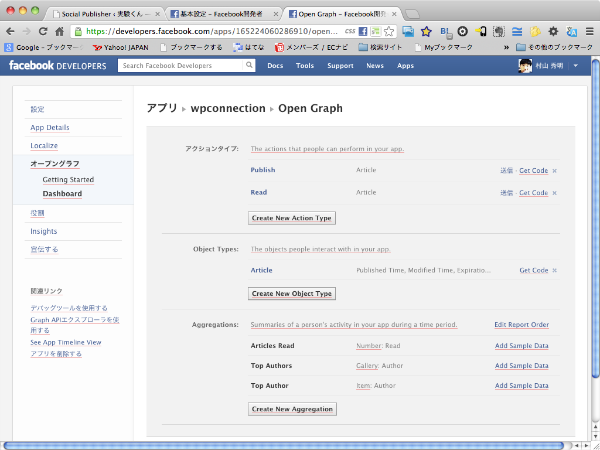Screen dimensions: 600x450
Task: Open the user account dropdown arrow
Action: (576, 65)
